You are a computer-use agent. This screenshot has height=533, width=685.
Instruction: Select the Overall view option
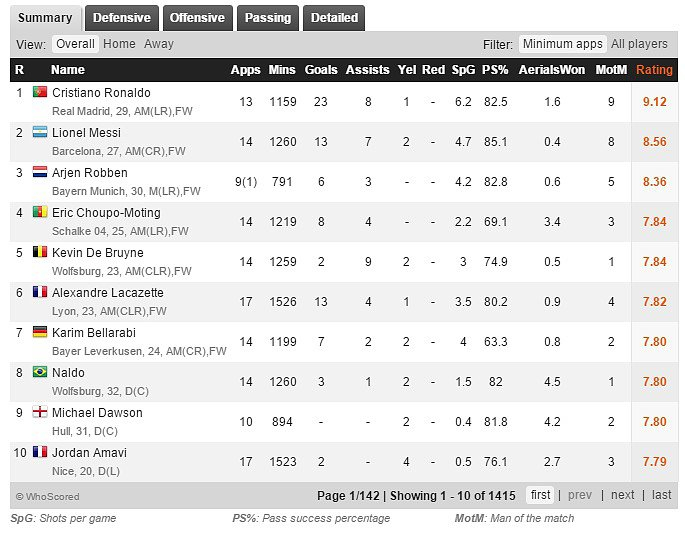(75, 44)
